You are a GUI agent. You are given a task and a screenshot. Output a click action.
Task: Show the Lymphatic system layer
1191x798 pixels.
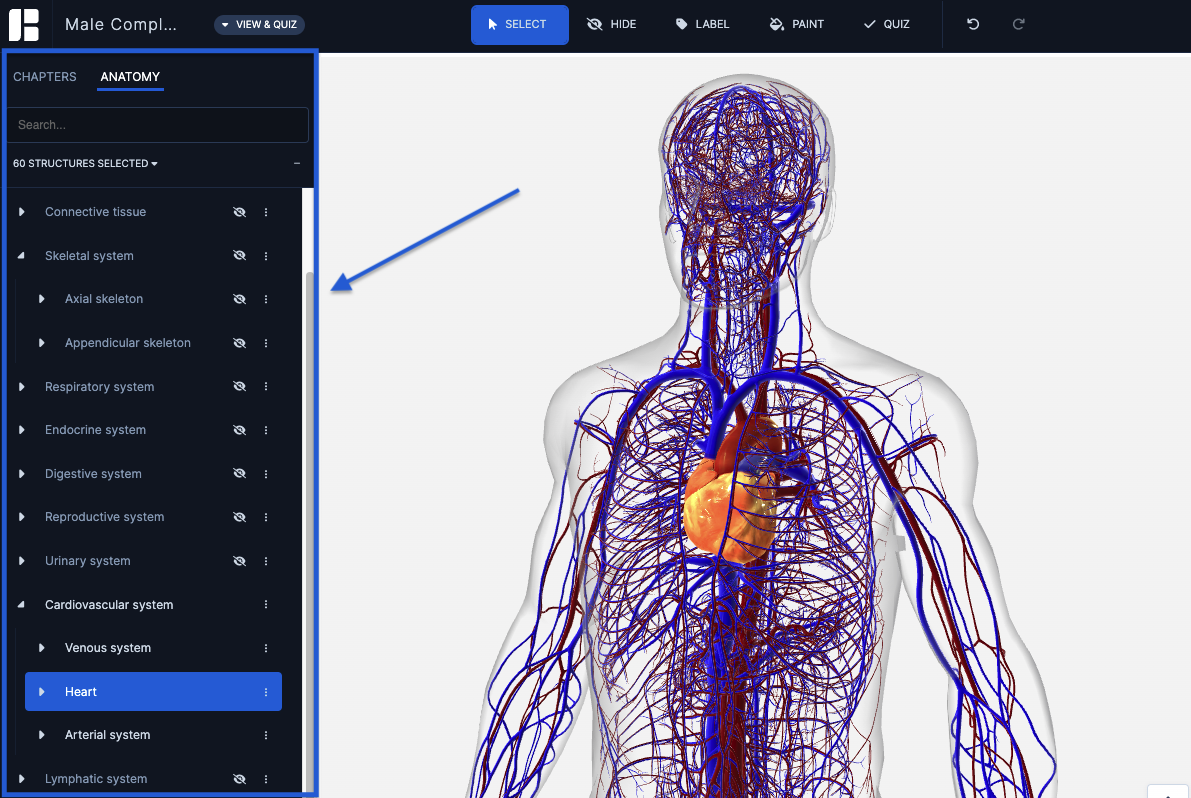[x=239, y=779]
